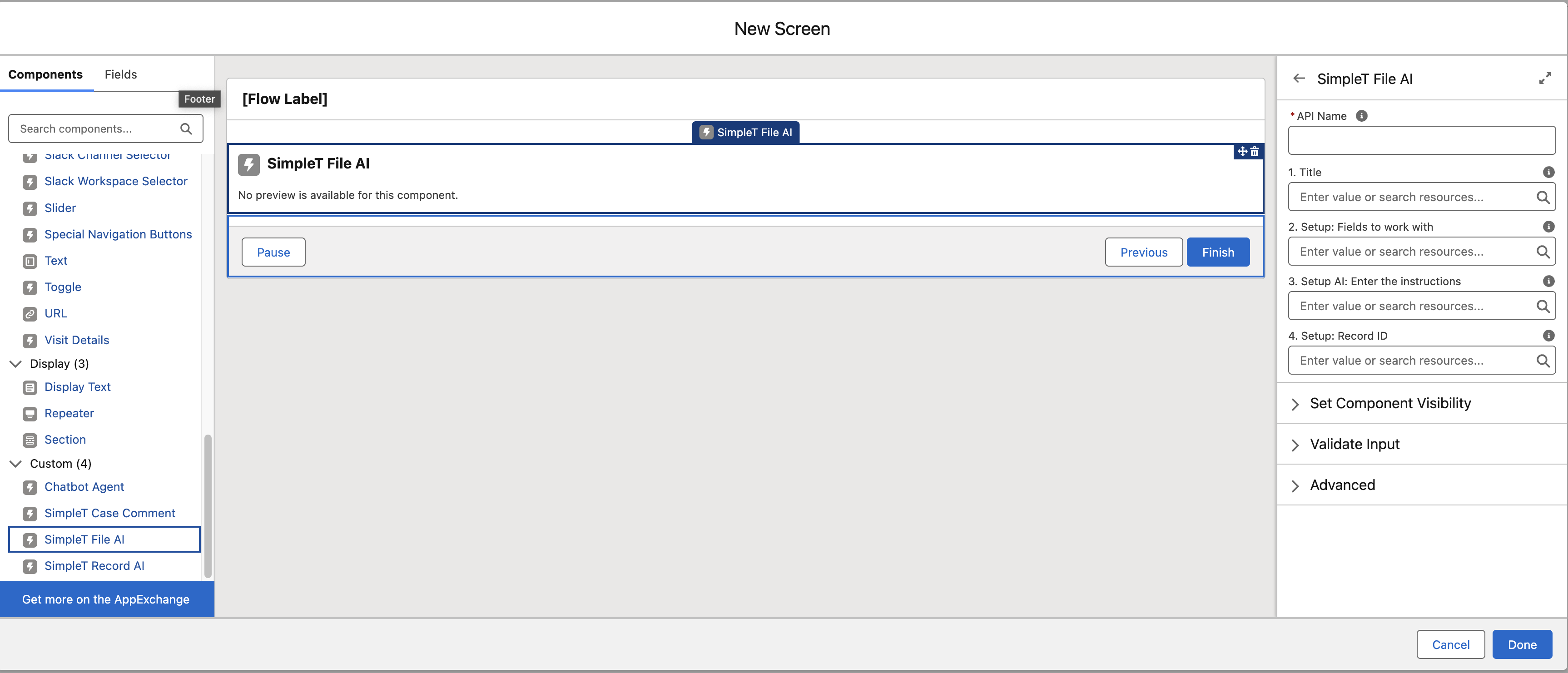Click the icon beside Display Text
1568x673 pixels.
30,388
